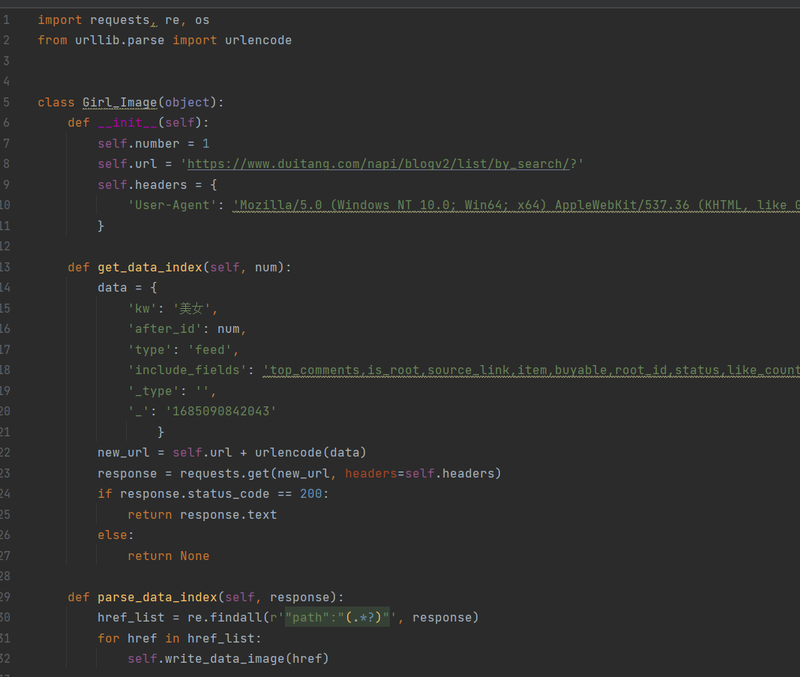
Task: Click the class name Girl_Image
Action: click(120, 103)
